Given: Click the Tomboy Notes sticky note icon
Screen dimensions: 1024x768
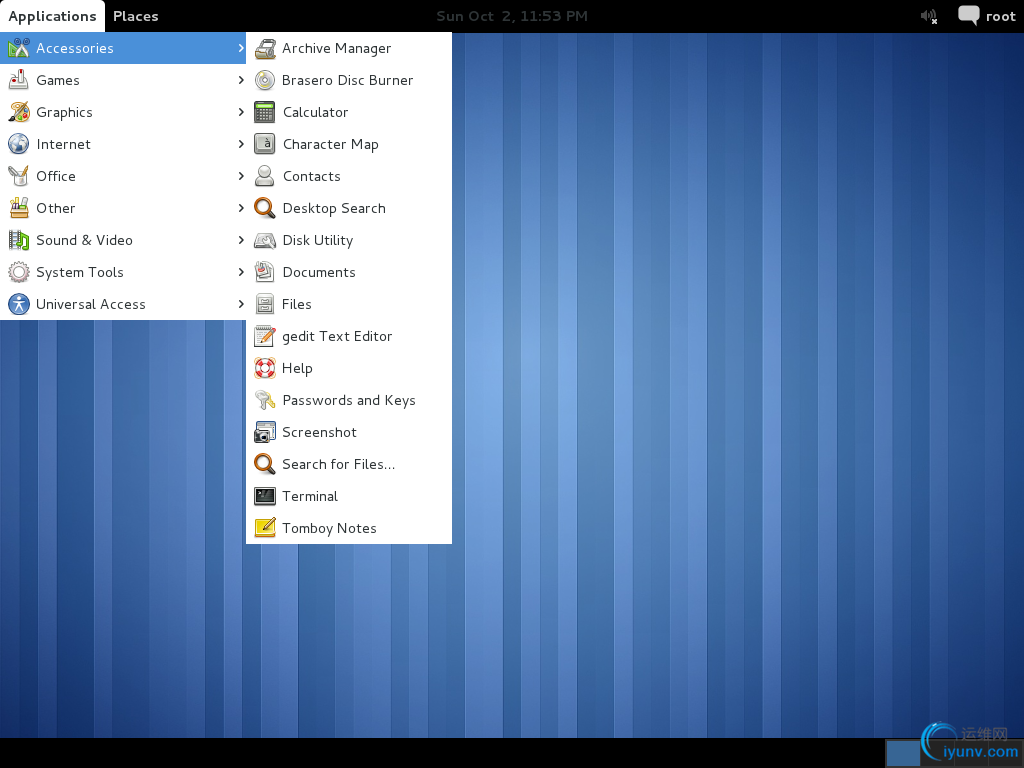Looking at the screenshot, I should tap(264, 528).
